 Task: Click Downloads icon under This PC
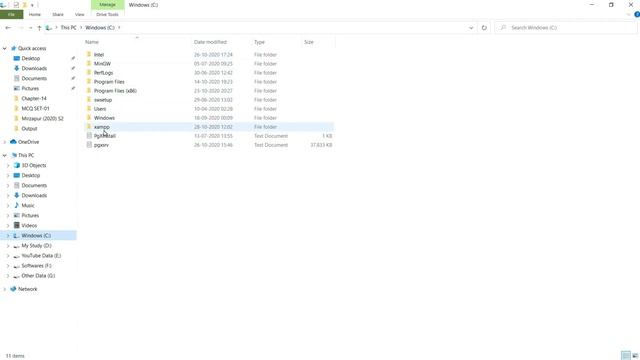[x=17, y=195]
